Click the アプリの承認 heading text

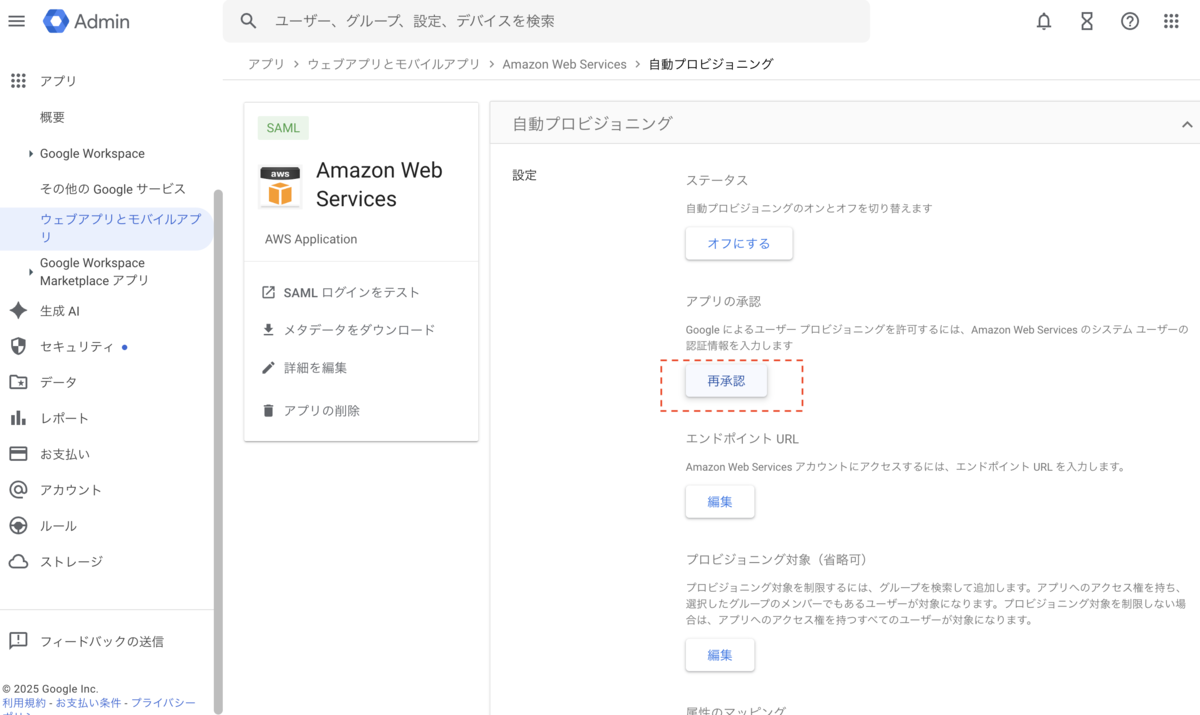click(x=724, y=301)
